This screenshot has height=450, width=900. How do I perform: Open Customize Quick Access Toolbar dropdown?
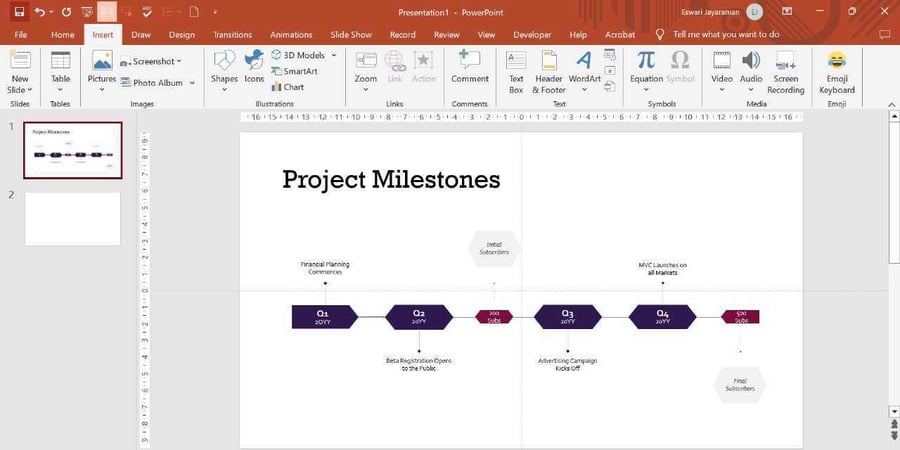coord(215,11)
